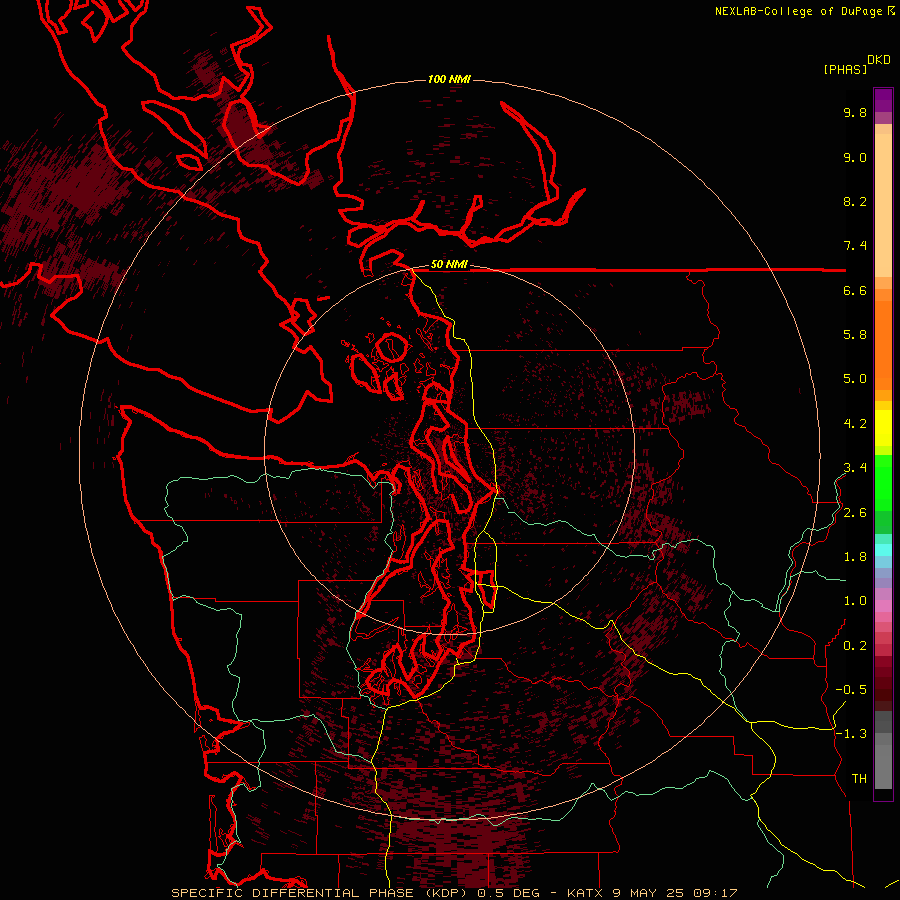Click the 7.4 legend value
900x900 pixels.
pos(855,246)
